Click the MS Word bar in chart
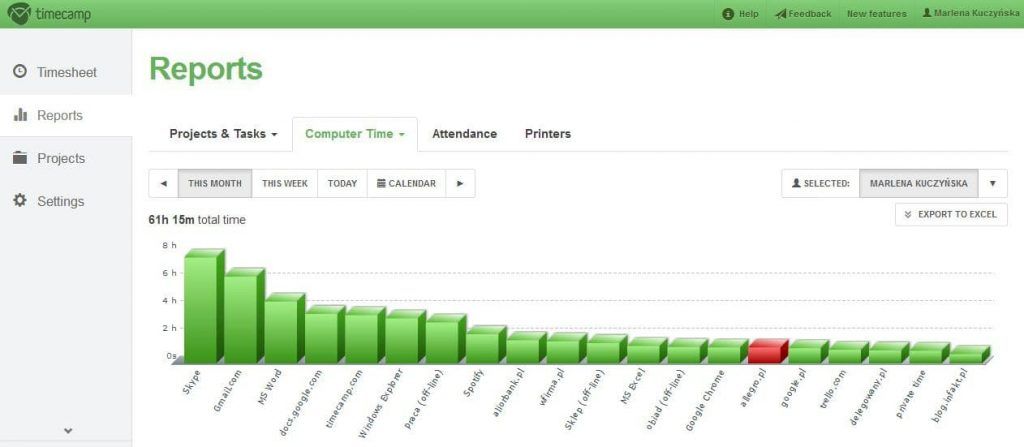 click(284, 328)
